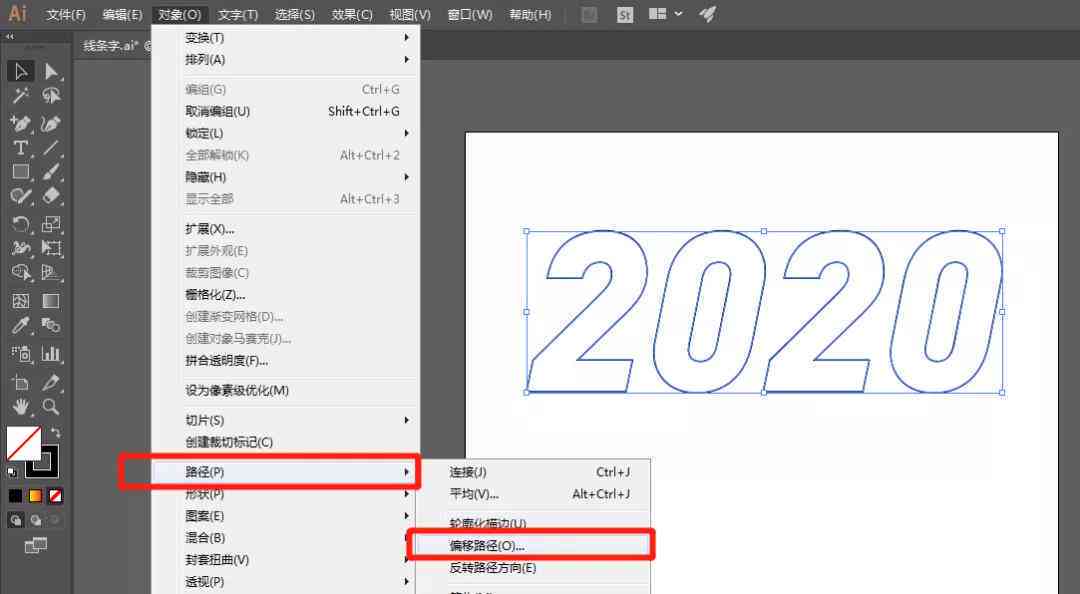
Task: Select the Symbol Sprayer tool
Action: (x=21, y=354)
